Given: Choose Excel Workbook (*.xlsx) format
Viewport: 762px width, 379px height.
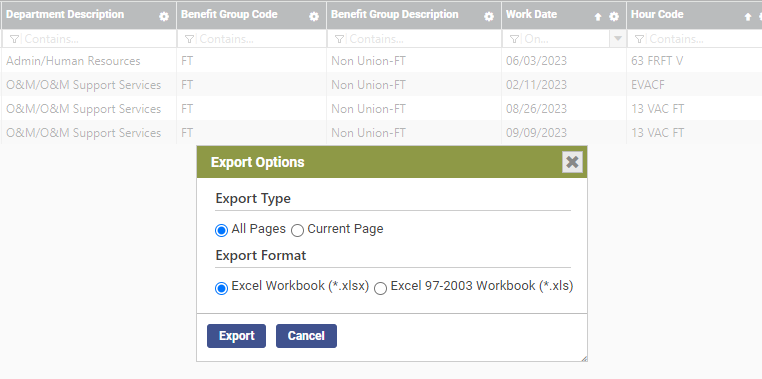Looking at the screenshot, I should [x=221, y=288].
